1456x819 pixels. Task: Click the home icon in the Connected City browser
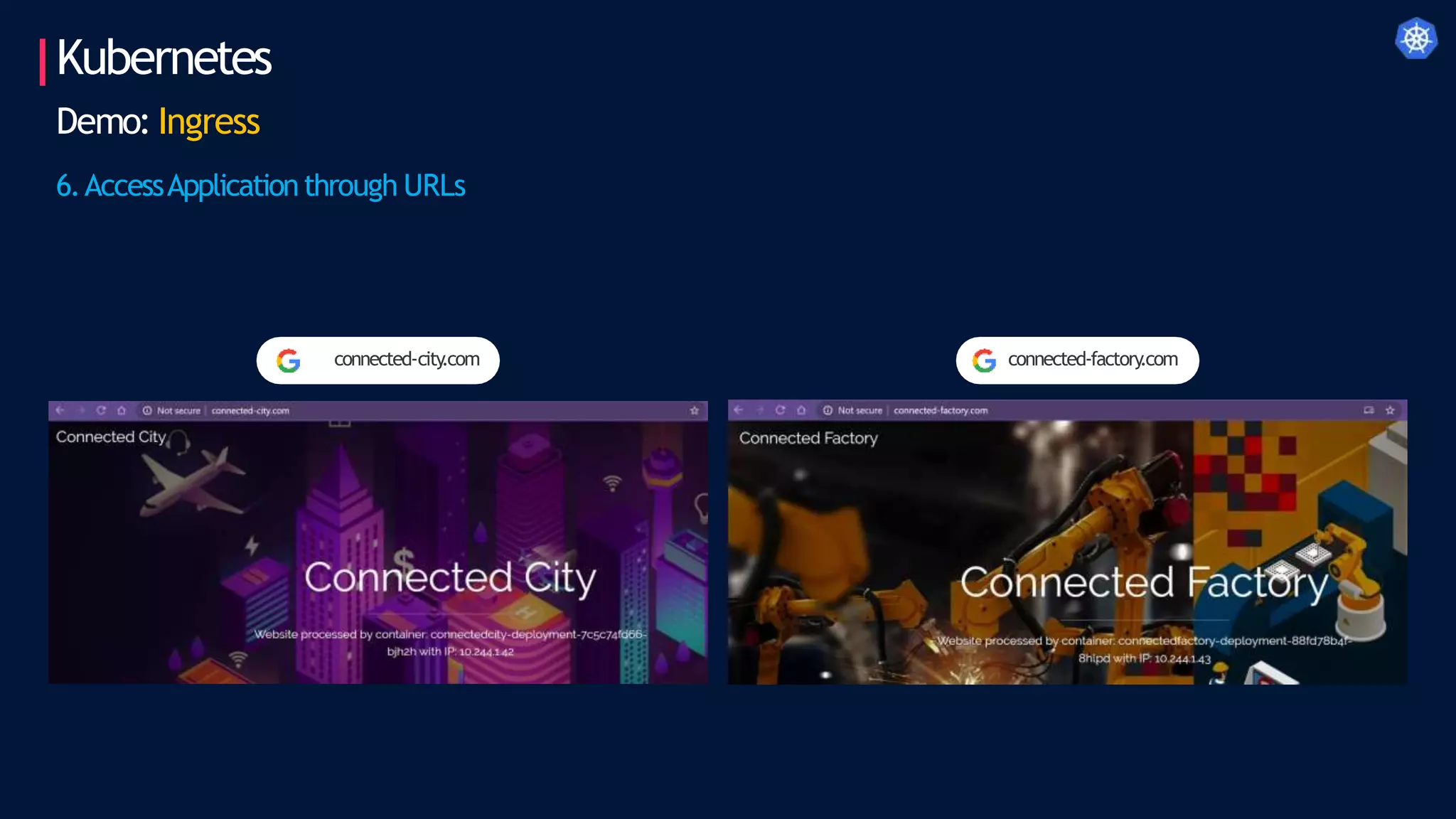point(122,410)
